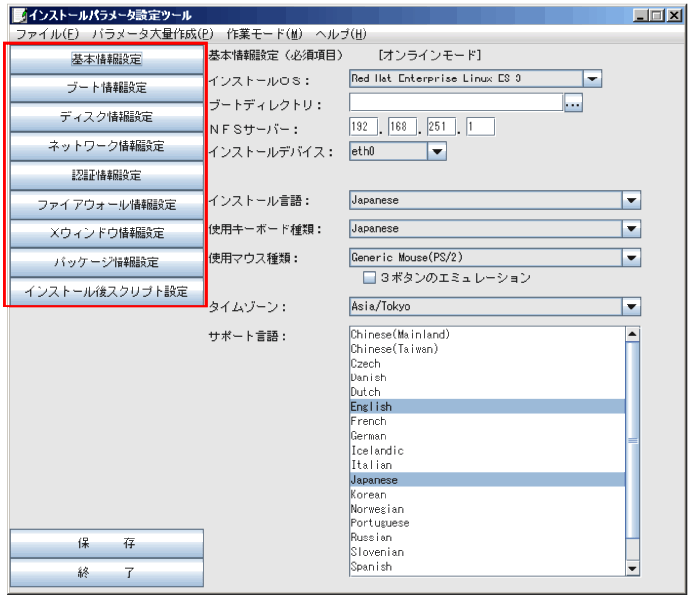The image size is (689, 598).
Task: Open the インストールデバイス eth0 dropdown
Action: [436, 151]
